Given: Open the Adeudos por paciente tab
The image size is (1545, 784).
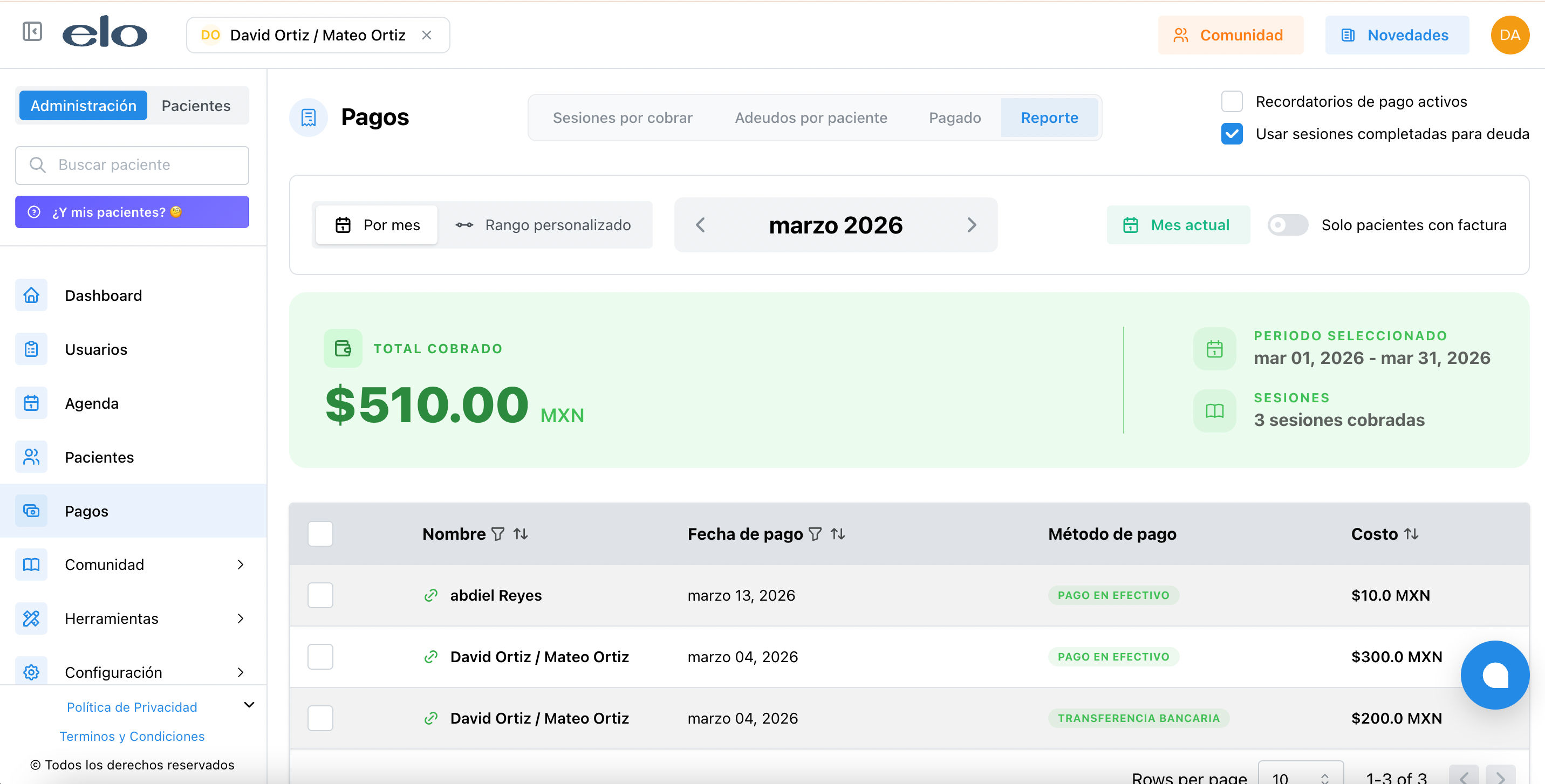Looking at the screenshot, I should (x=811, y=118).
